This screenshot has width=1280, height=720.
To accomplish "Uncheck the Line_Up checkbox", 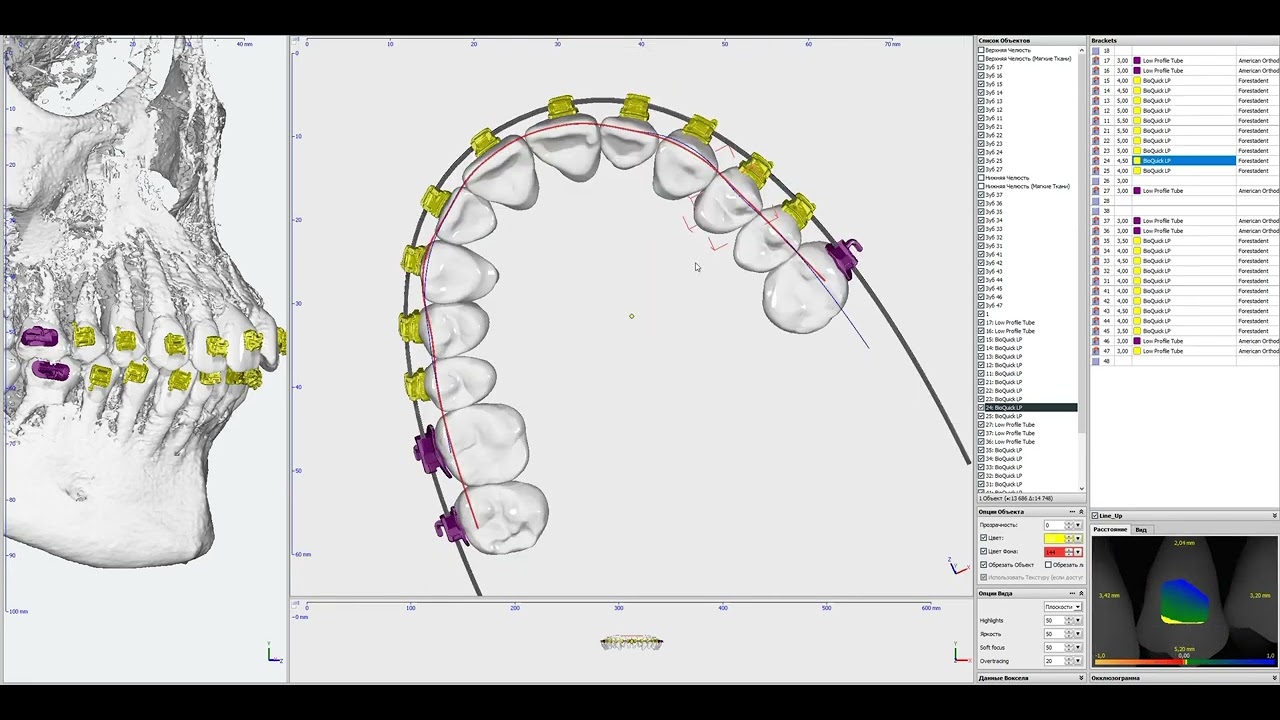I will click(x=1095, y=516).
